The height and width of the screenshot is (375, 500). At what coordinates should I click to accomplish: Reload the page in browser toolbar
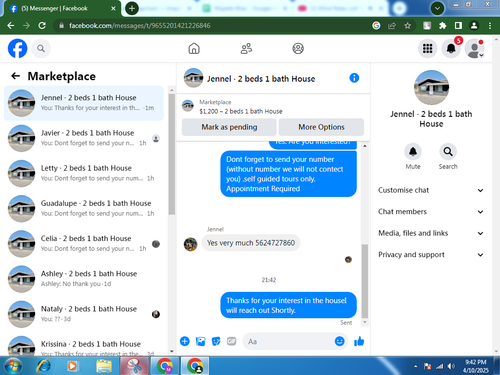(42, 26)
